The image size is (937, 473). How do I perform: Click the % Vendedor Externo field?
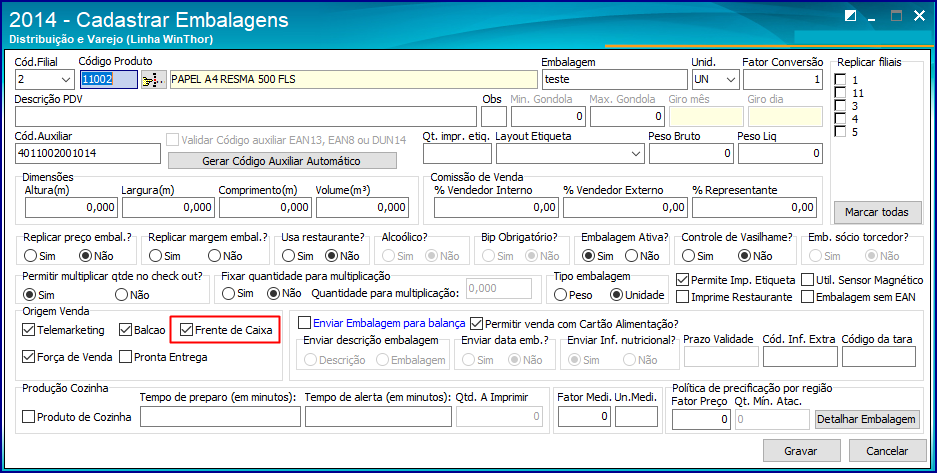pos(626,207)
